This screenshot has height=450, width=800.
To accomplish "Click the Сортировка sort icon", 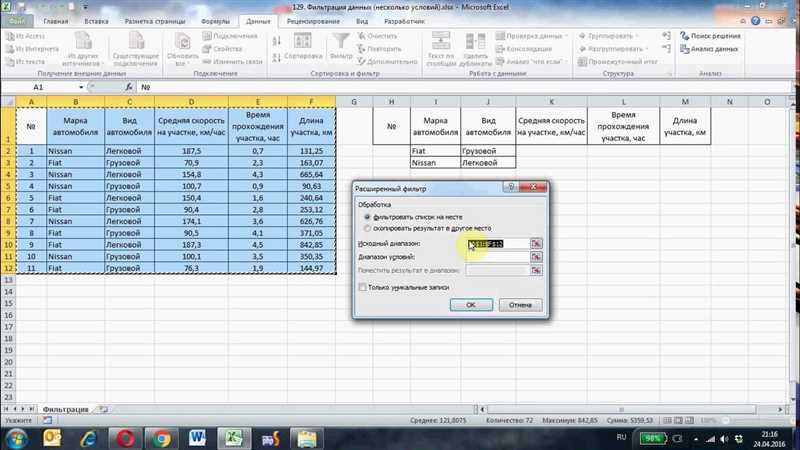I will (x=303, y=41).
